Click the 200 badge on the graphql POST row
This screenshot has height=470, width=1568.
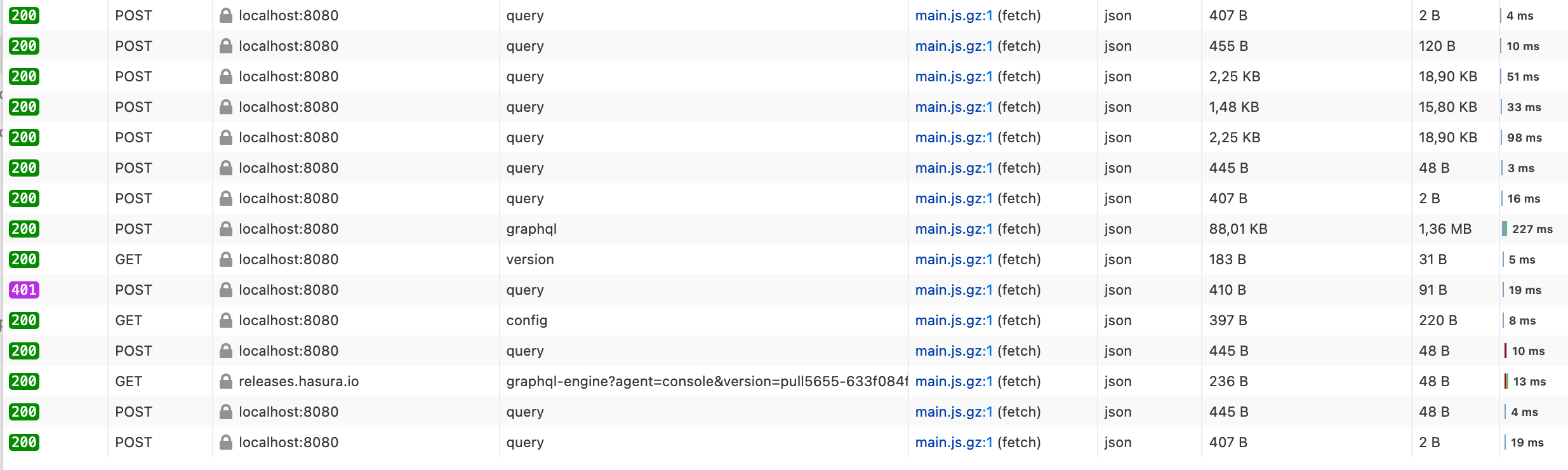click(x=23, y=229)
